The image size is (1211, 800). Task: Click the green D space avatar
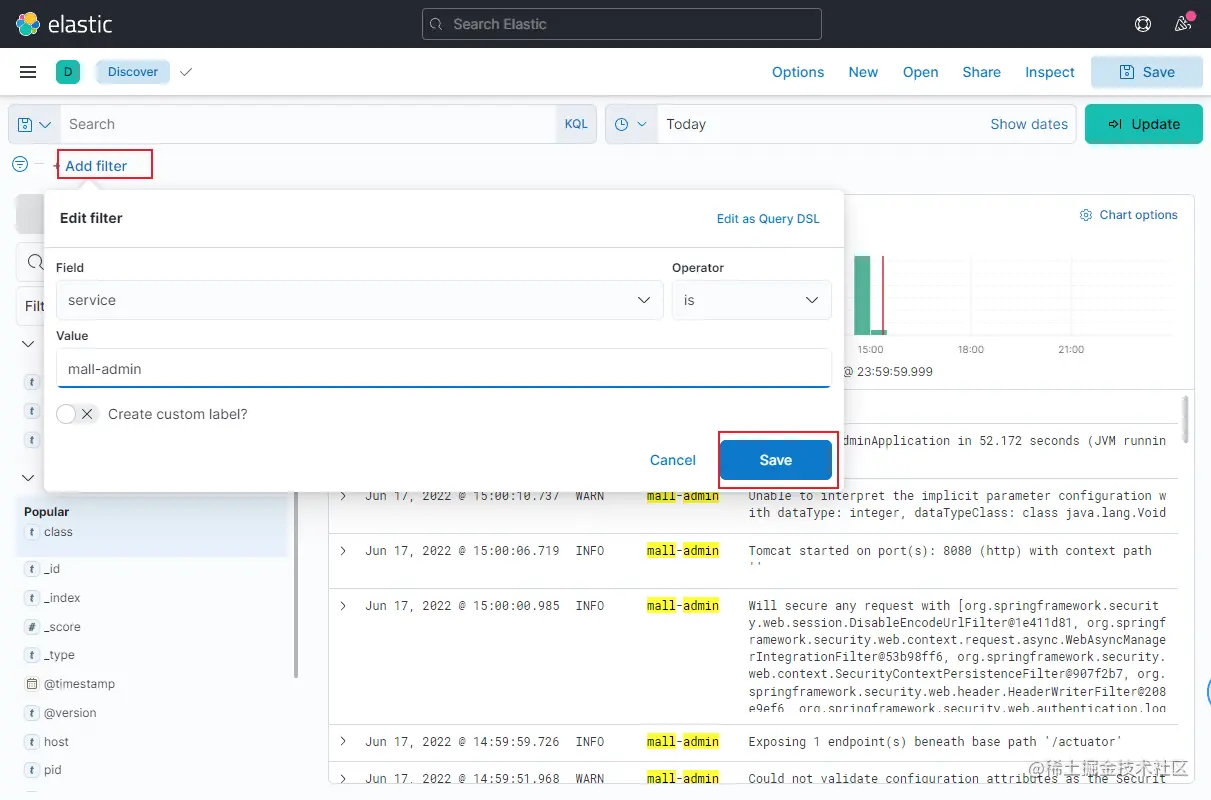coord(68,72)
